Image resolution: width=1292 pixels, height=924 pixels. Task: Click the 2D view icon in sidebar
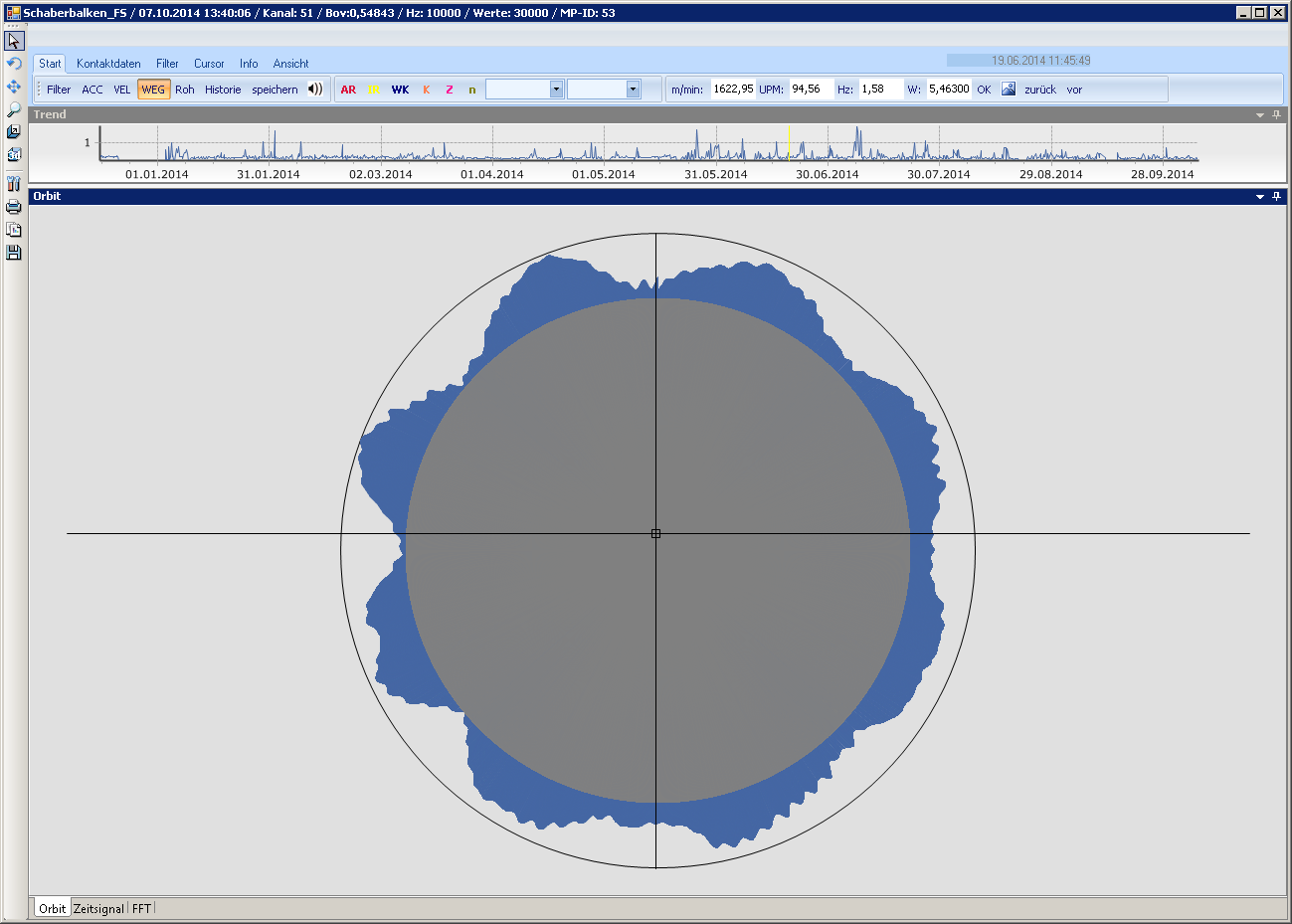pos(14,131)
